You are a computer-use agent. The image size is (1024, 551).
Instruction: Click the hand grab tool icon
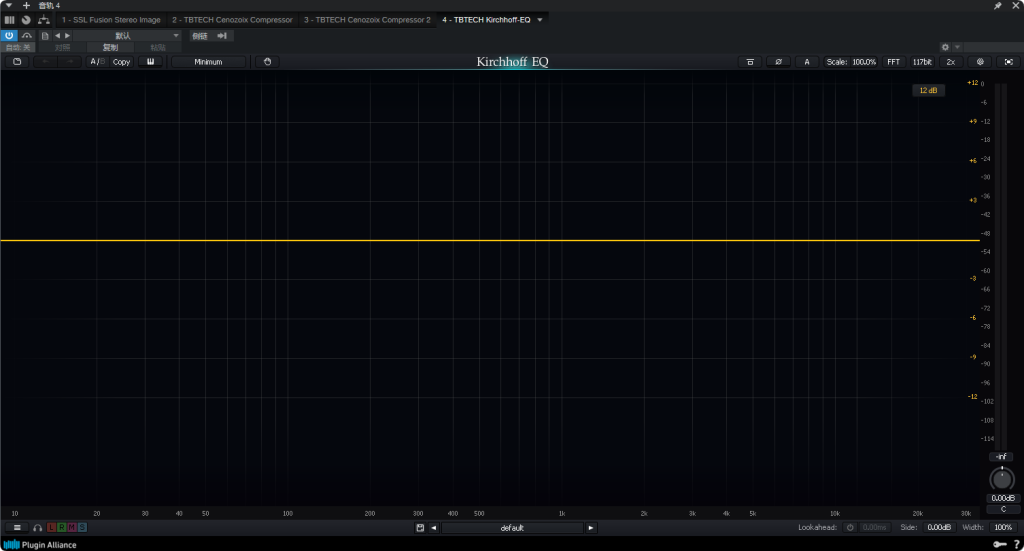coord(267,62)
